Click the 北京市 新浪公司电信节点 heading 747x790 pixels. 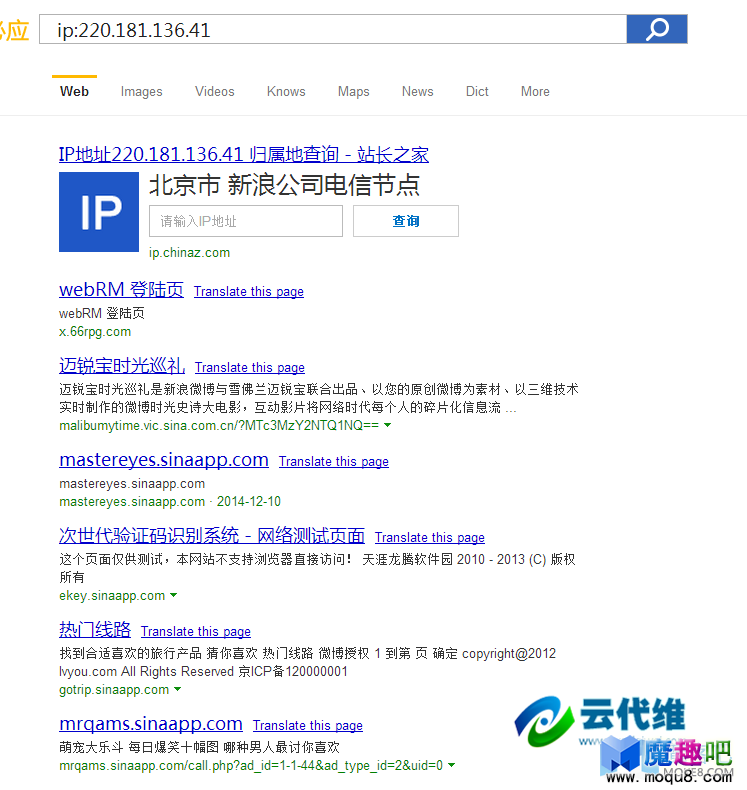[285, 185]
